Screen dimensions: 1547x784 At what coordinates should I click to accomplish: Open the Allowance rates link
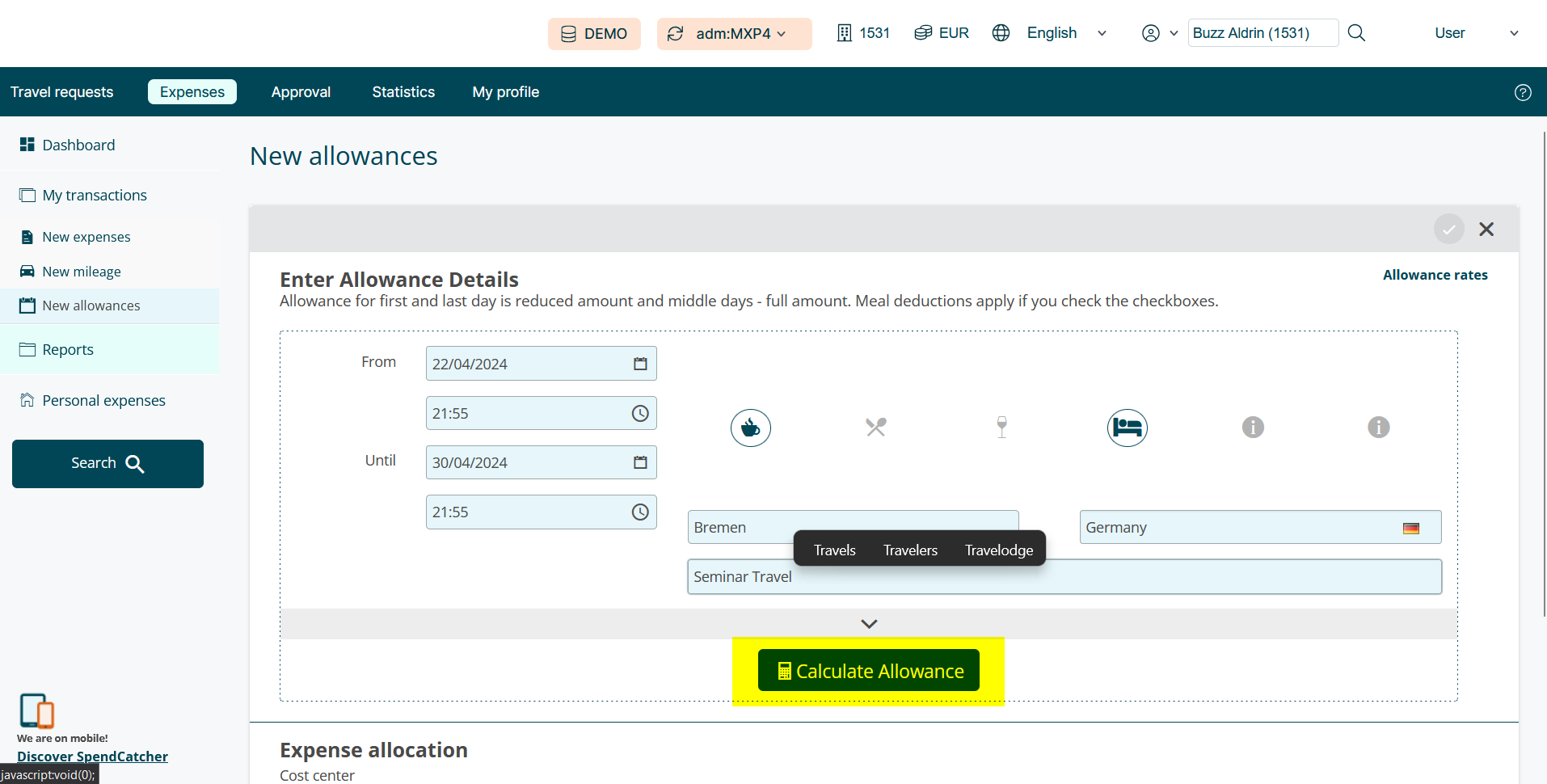click(1435, 275)
